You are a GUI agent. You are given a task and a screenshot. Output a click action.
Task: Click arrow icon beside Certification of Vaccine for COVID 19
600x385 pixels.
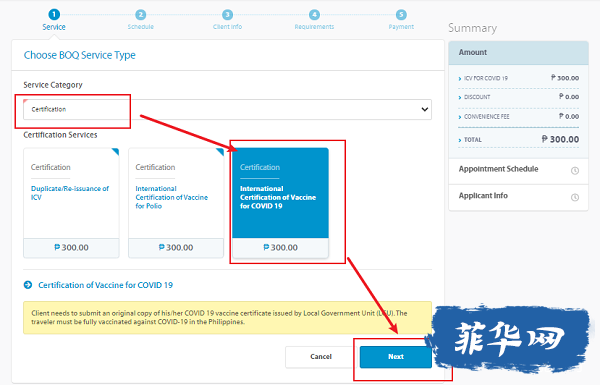[28, 285]
